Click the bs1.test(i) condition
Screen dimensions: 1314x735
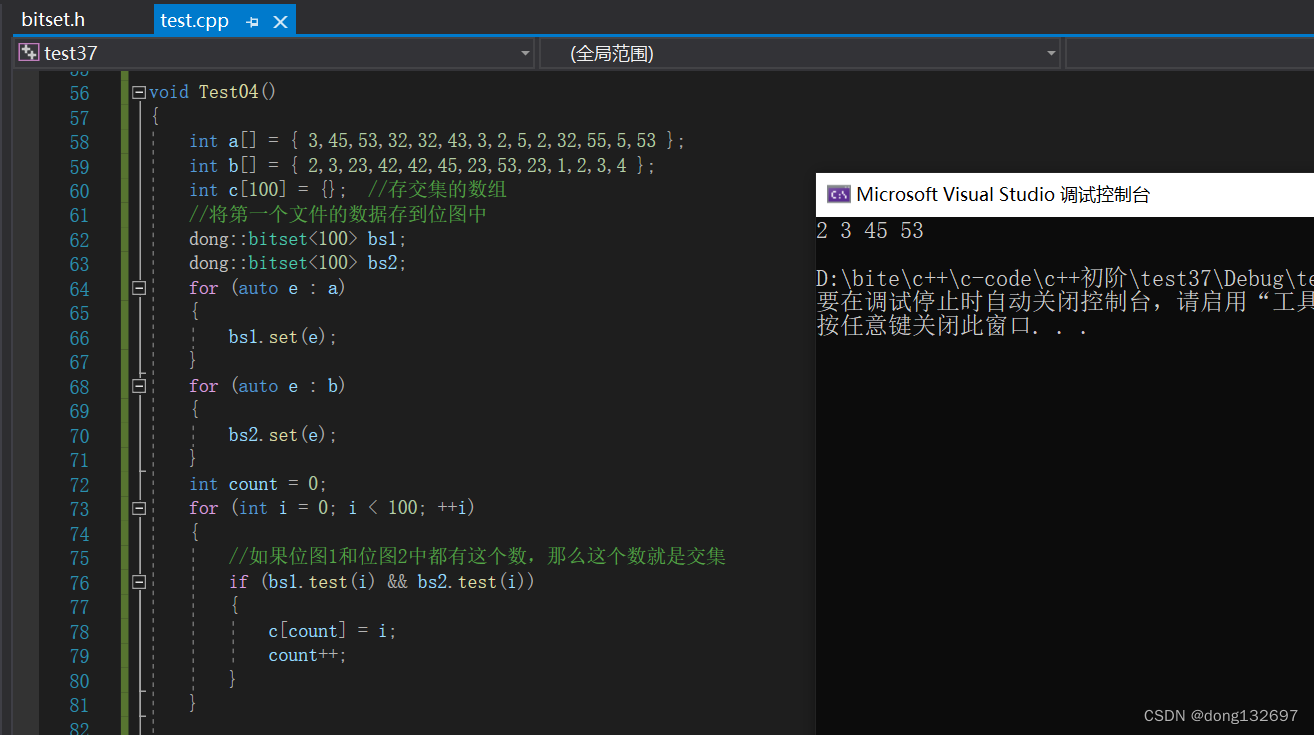(320, 581)
